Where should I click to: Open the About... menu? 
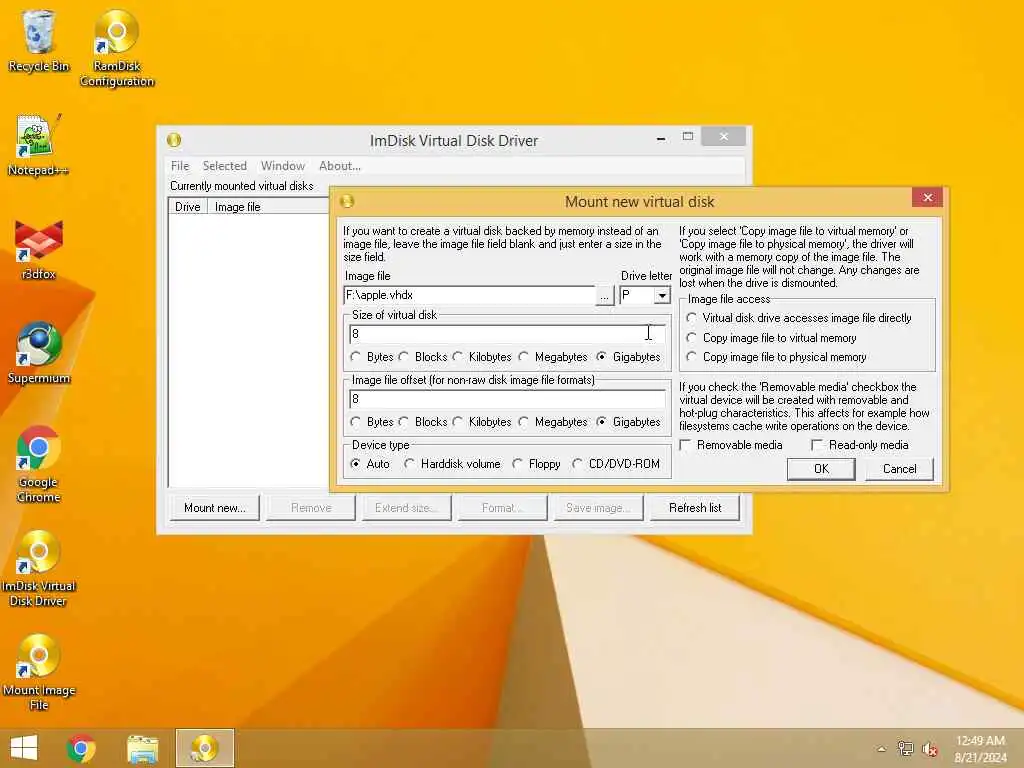click(x=340, y=166)
